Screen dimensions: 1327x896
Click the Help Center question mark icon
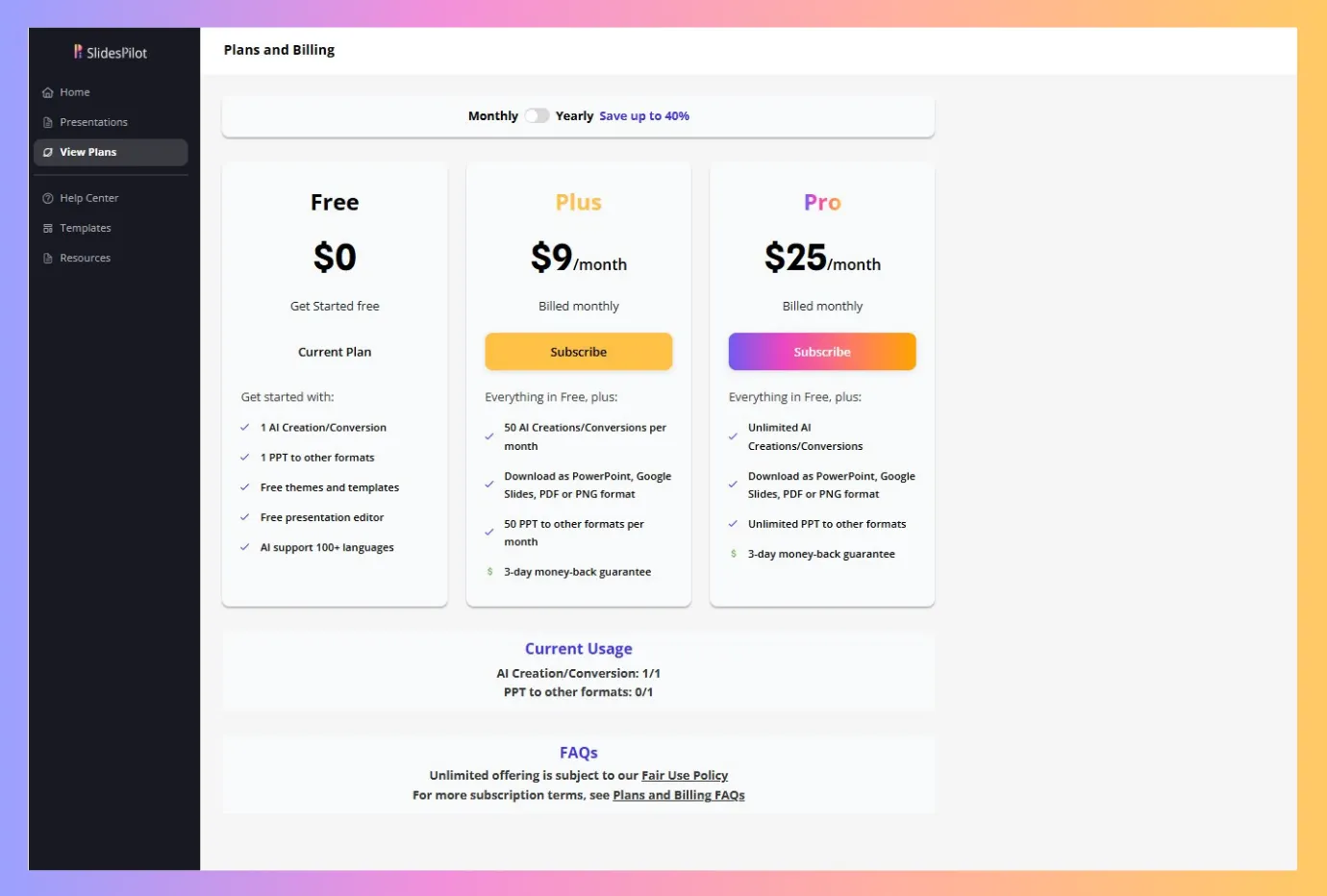(48, 198)
